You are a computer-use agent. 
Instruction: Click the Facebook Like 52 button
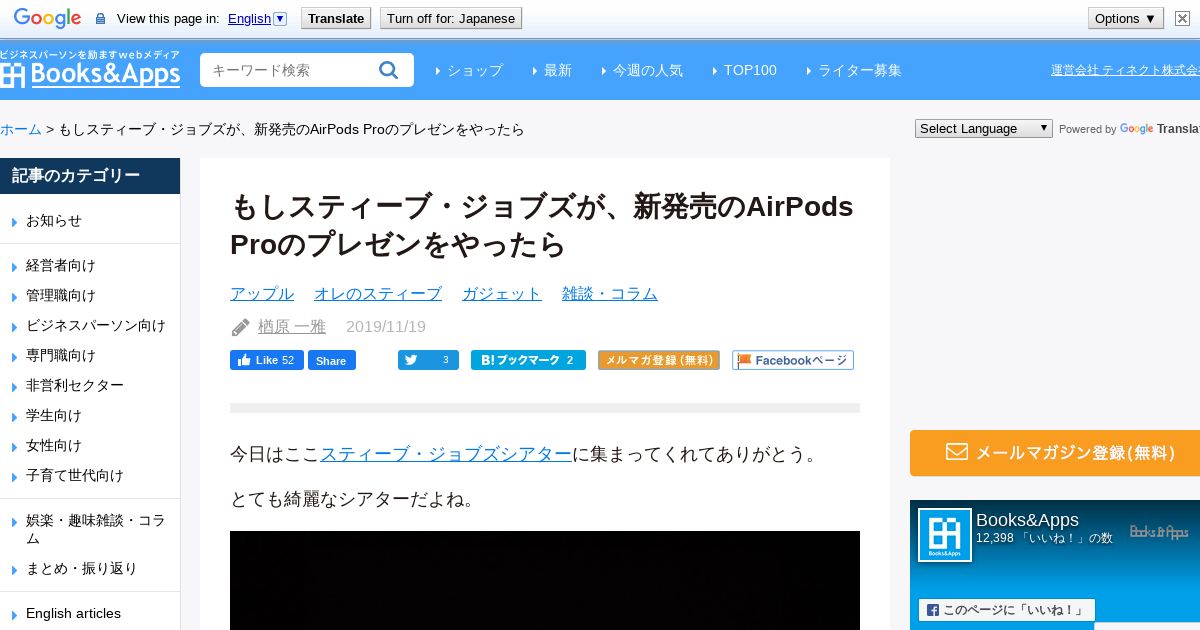point(267,360)
